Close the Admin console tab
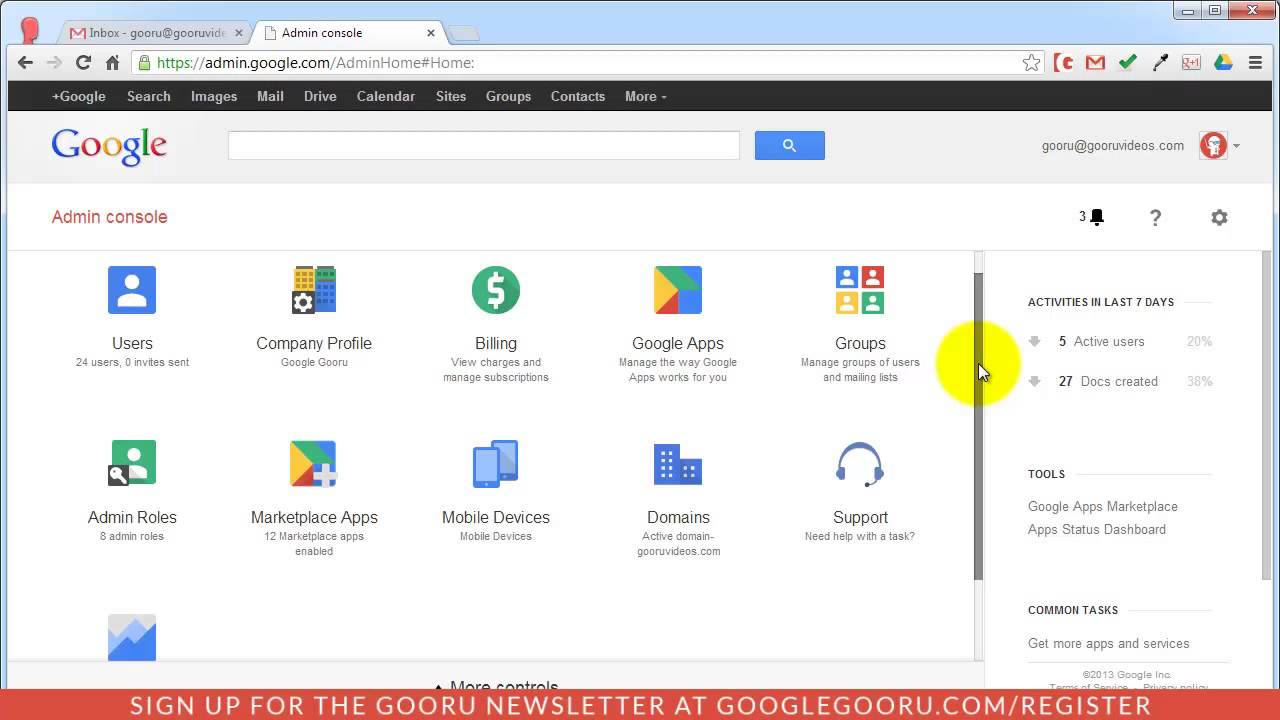Screen dimensions: 1280x720 coord(431,33)
